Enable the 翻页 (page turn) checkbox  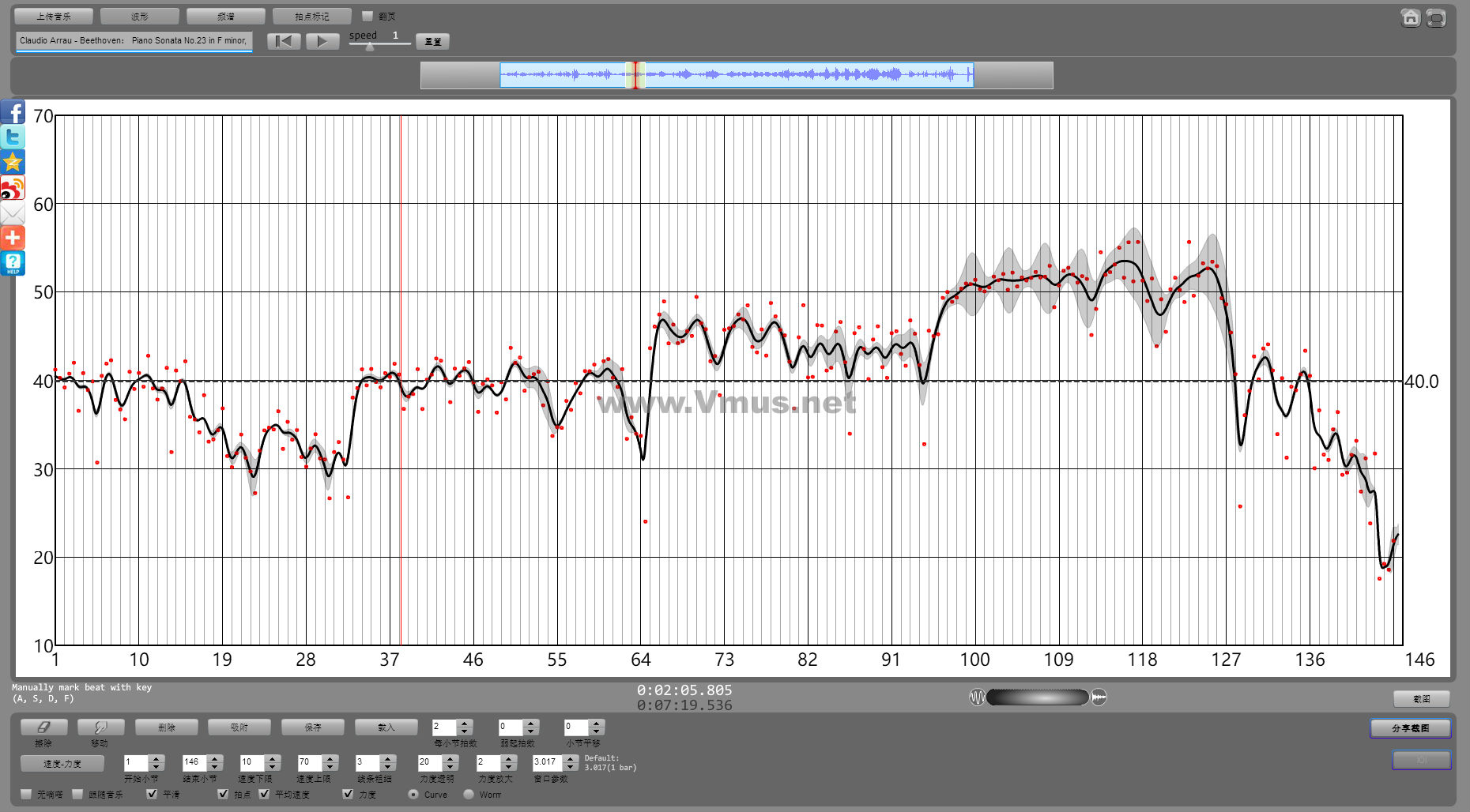pos(367,16)
